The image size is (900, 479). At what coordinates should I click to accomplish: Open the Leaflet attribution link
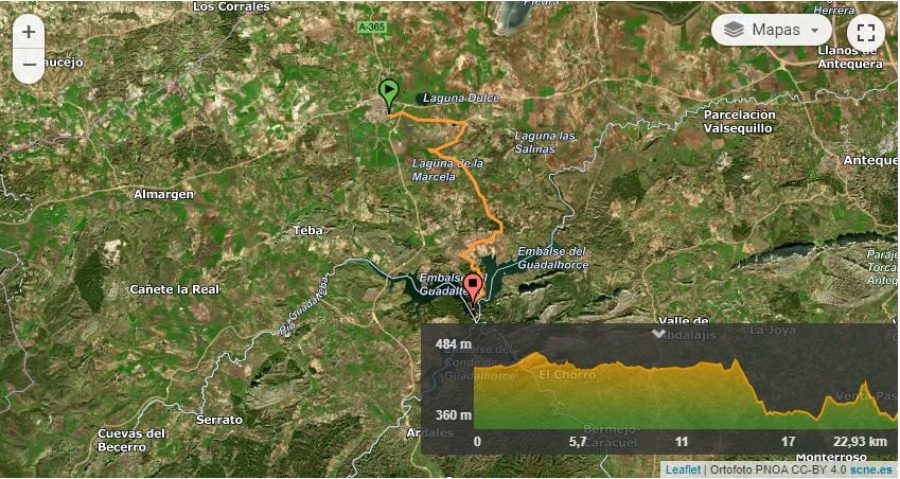tap(682, 470)
